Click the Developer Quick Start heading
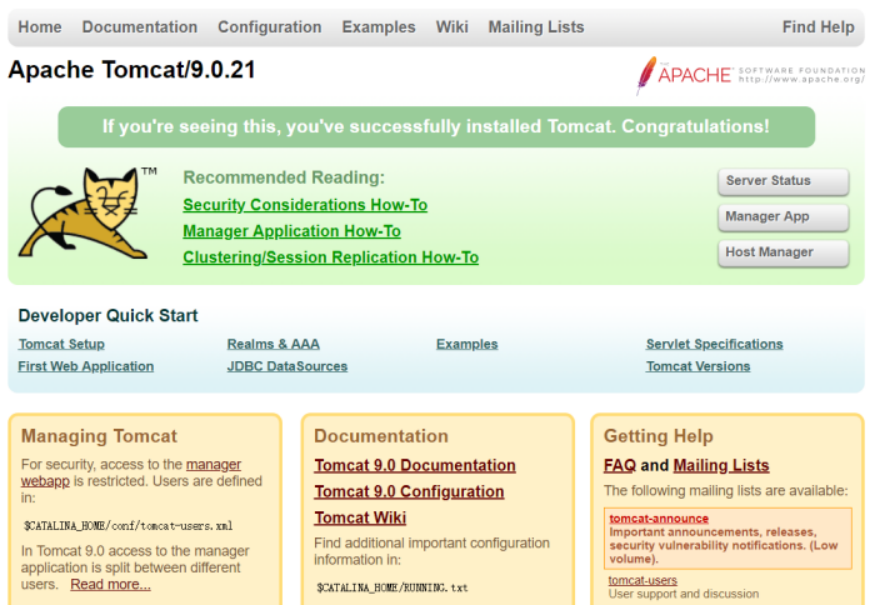Screen dimensions: 875x605 pyautogui.click(x=108, y=316)
